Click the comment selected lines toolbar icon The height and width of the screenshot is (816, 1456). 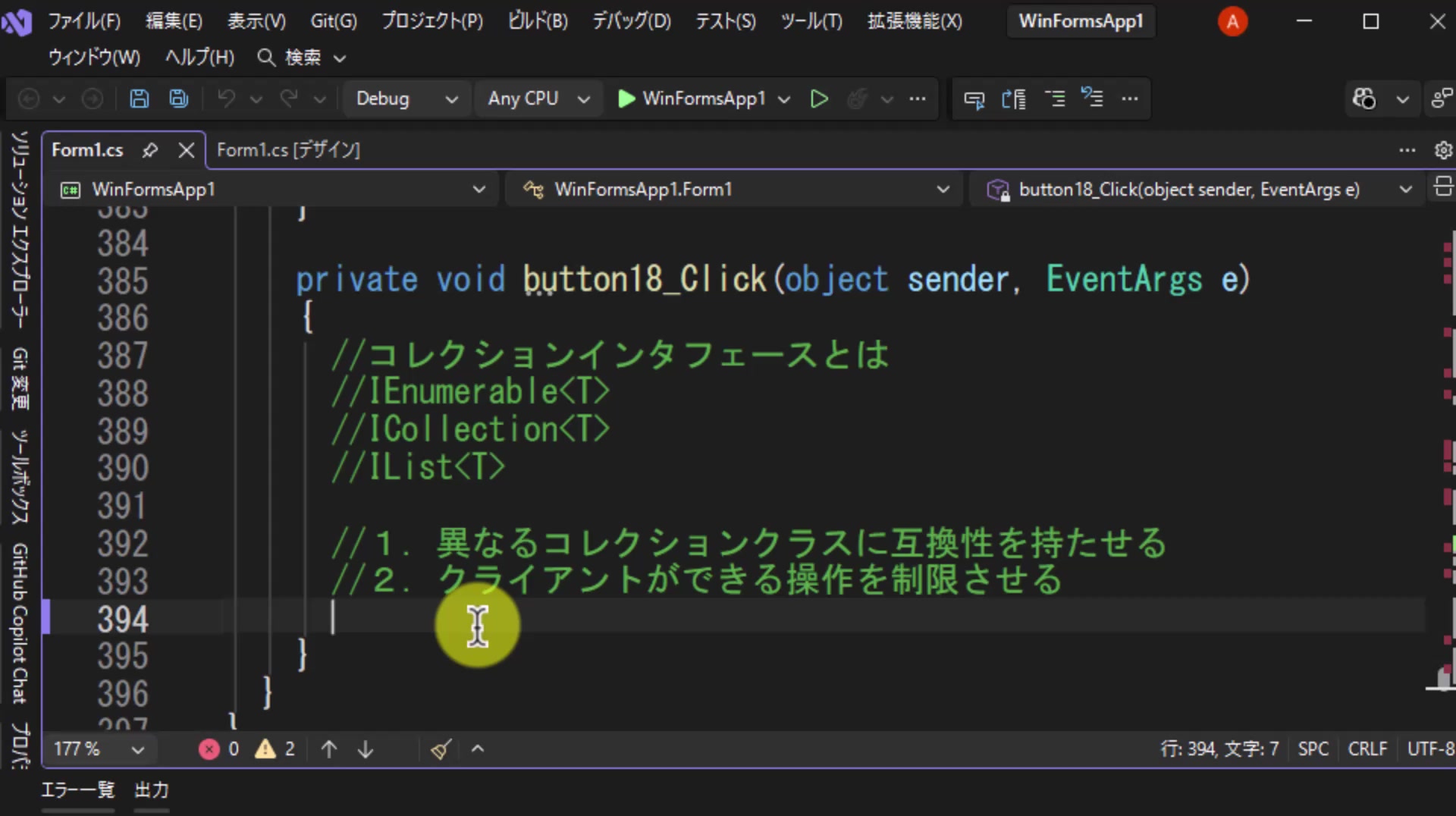coord(1054,99)
